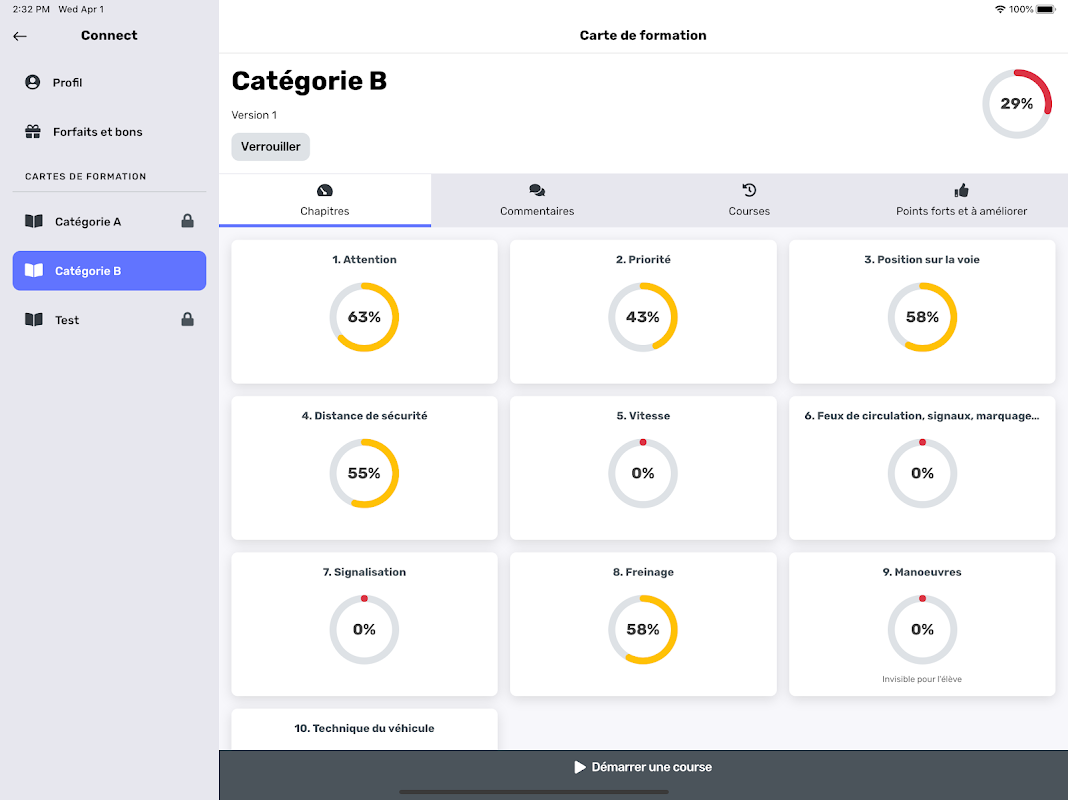Click the 0% Signalisation progress ring
Viewport: 1068px width, 800px height.
click(x=364, y=630)
